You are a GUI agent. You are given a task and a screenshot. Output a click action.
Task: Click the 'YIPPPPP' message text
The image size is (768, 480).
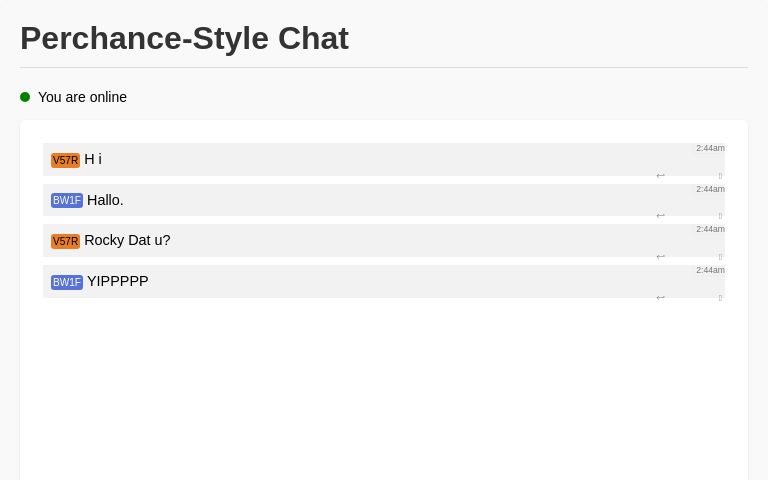[117, 281]
